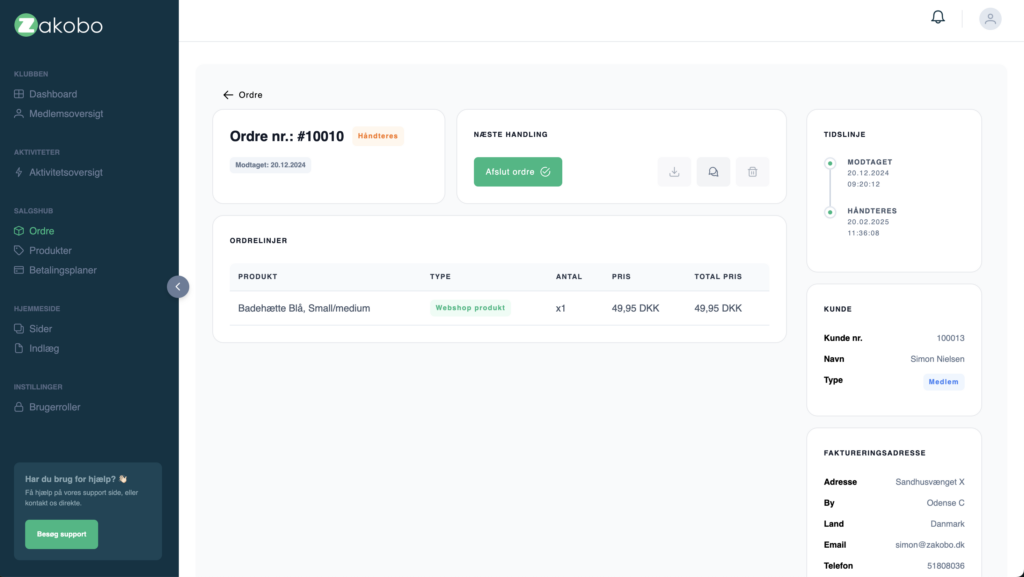The height and width of the screenshot is (577, 1024).
Task: Open Dashboard in the sidebar
Action: 53,94
